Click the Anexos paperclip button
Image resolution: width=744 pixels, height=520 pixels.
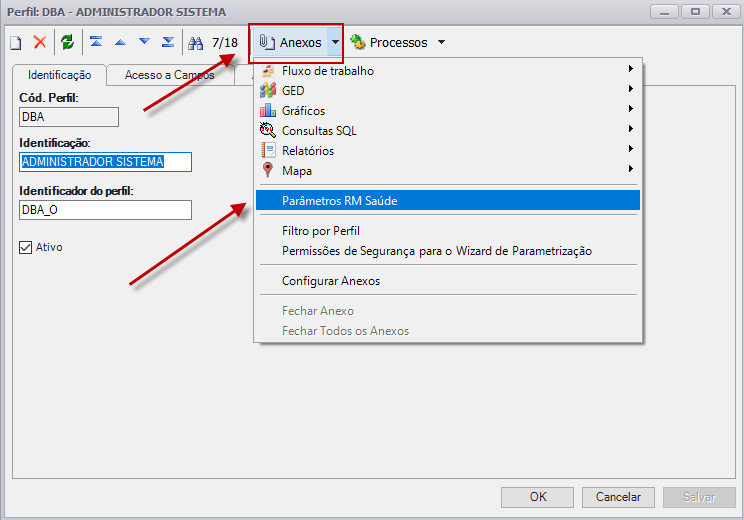(290, 43)
